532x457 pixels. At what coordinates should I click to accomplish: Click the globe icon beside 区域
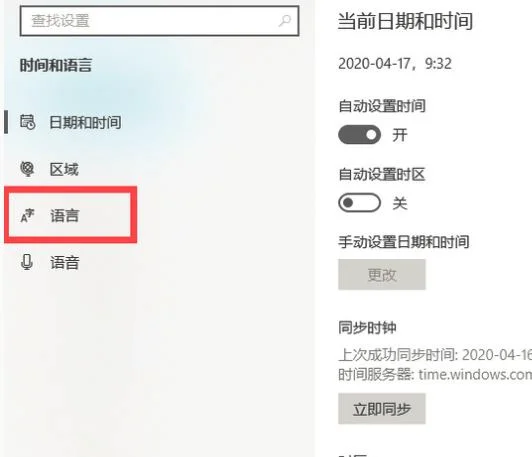click(27, 169)
